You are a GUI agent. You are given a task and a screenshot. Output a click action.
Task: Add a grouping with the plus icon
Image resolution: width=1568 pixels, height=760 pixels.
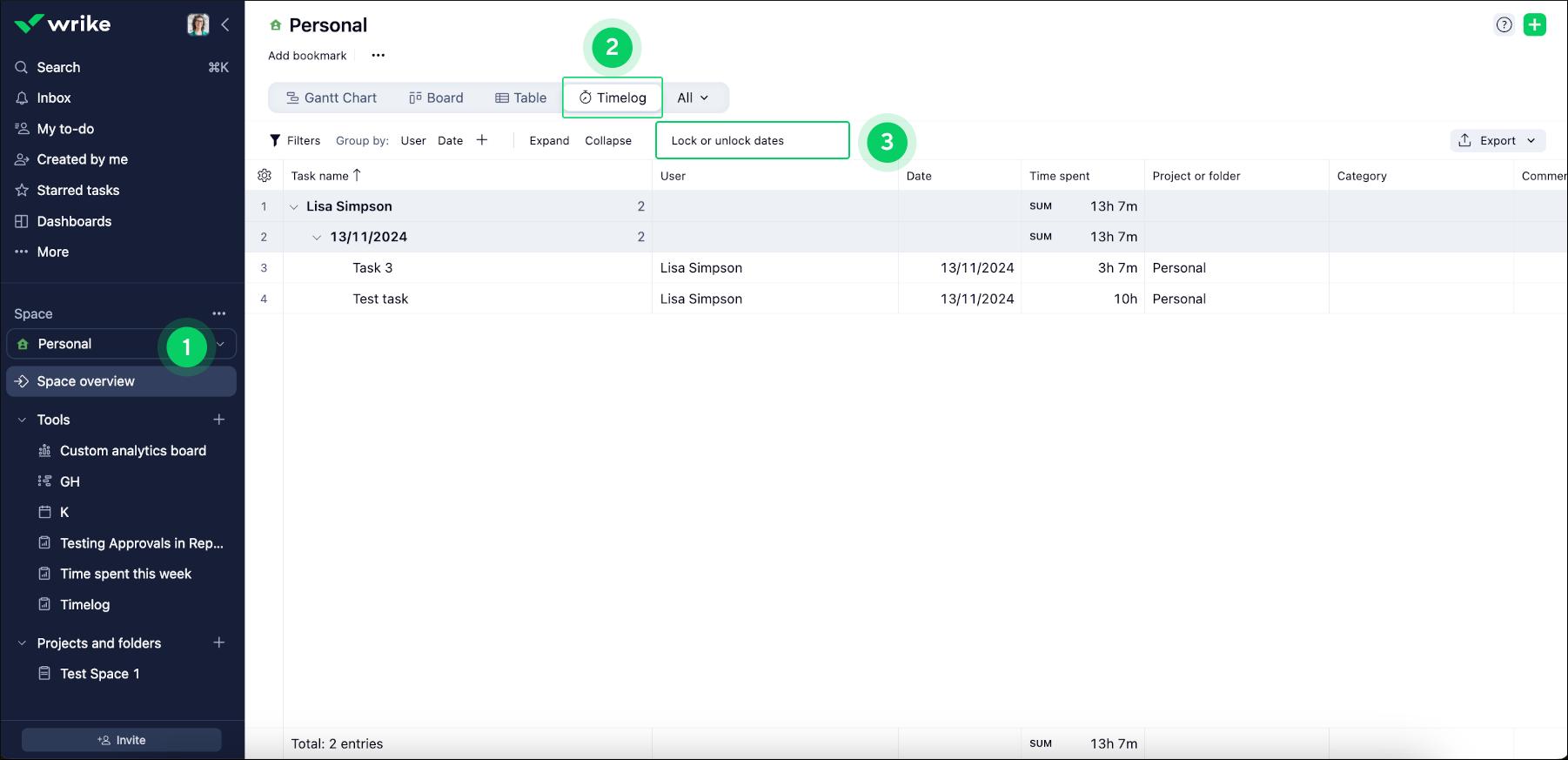point(482,140)
